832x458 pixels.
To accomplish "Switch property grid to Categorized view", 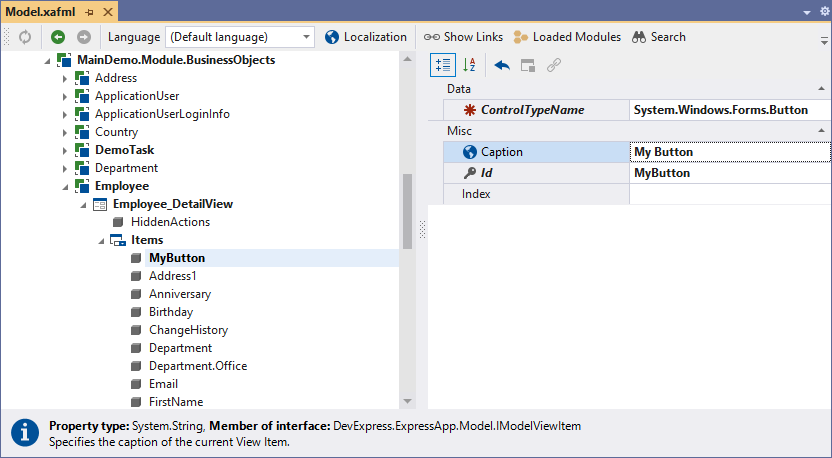I will [443, 65].
